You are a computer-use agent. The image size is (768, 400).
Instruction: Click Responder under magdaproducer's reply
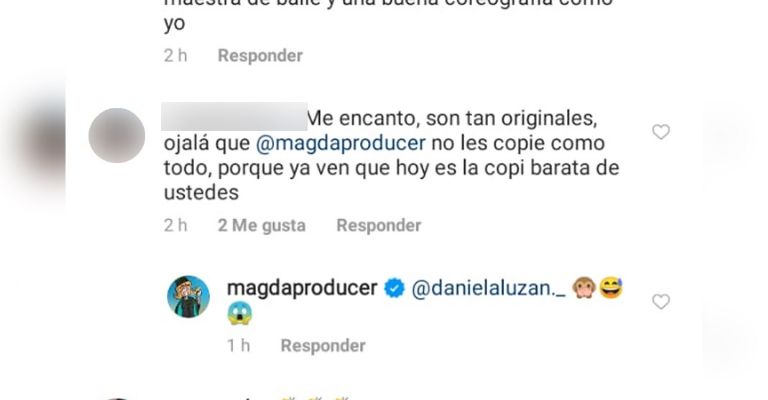pos(323,346)
